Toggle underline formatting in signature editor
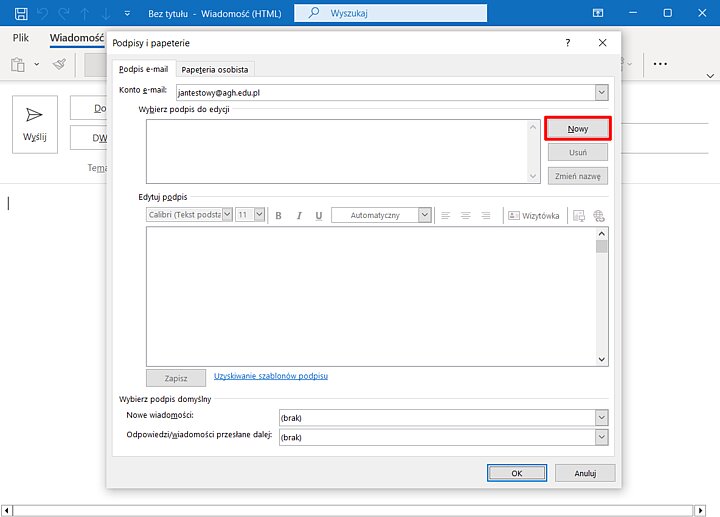720x517 pixels. (319, 215)
